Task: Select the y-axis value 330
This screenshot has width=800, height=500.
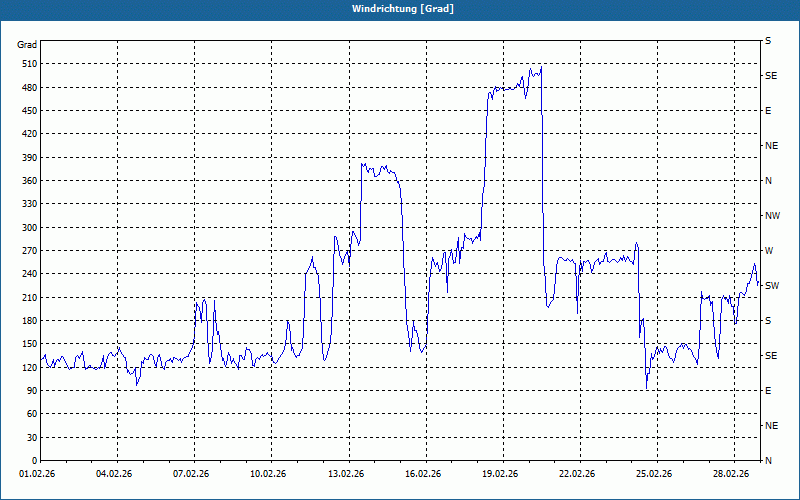Action: point(30,204)
